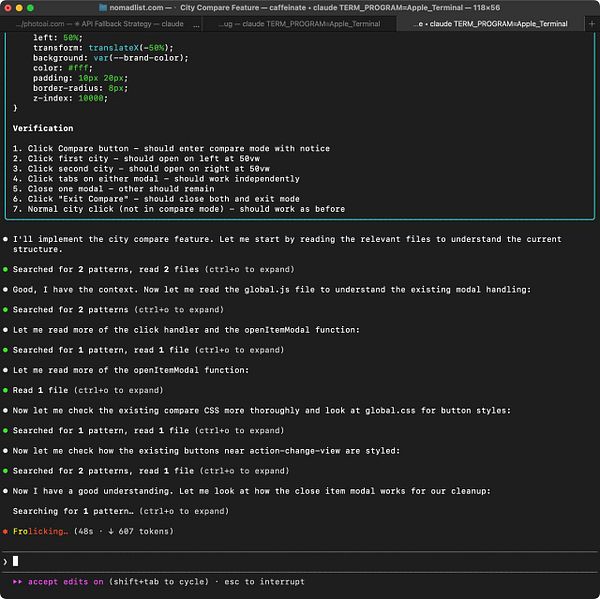Open a new terminal tab with plus
Viewport: 600px width, 599px height.
pos(592,24)
